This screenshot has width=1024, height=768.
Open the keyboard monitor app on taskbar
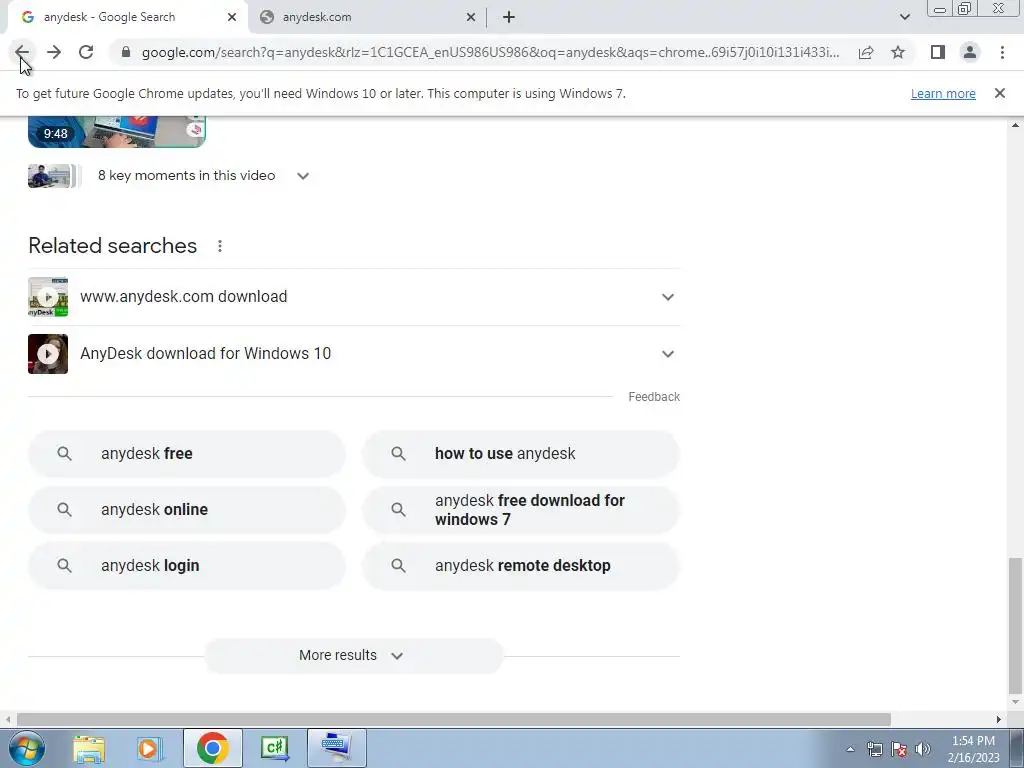tap(336, 748)
